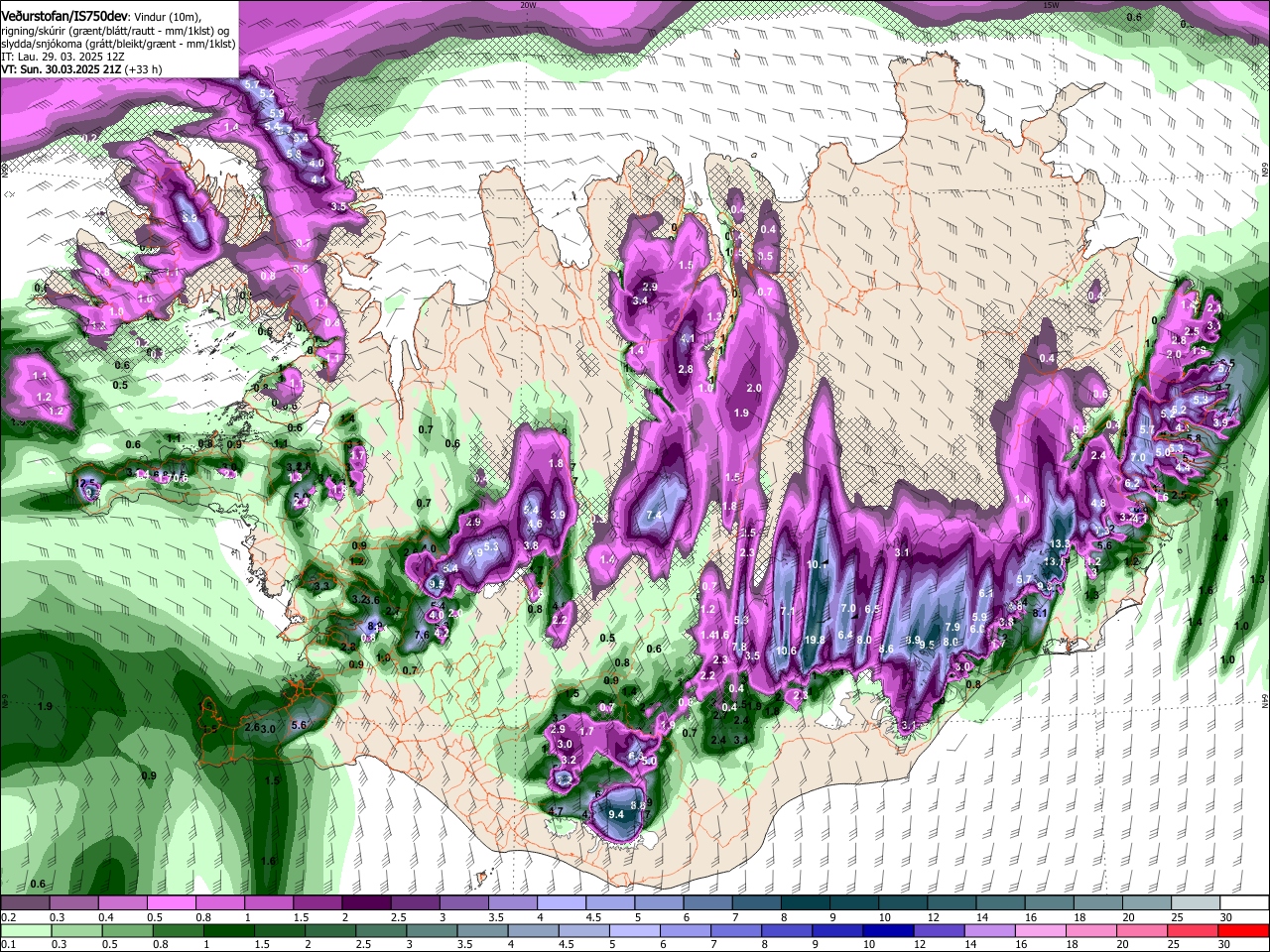Click the 8.1 value in the southeast
Screen dimensions: 1270x952
(x=1041, y=613)
